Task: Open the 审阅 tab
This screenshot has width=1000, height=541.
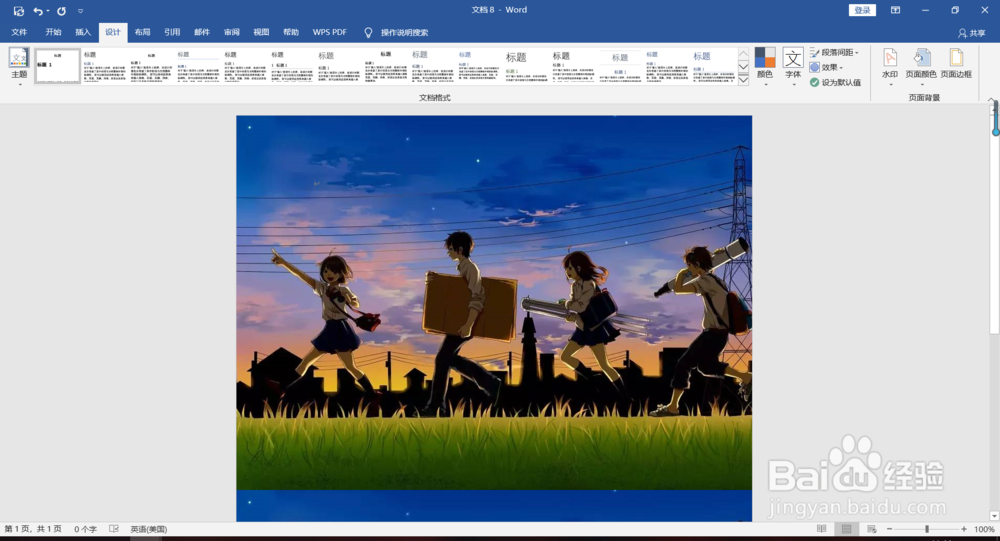Action: pyautogui.click(x=232, y=32)
